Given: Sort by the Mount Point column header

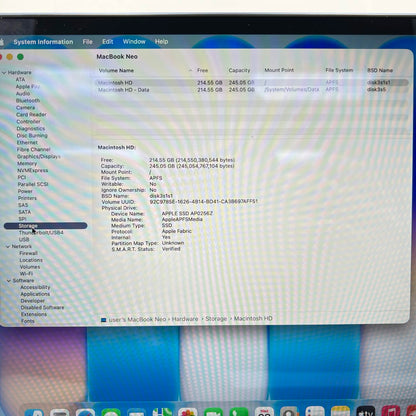Looking at the screenshot, I should pos(279,70).
